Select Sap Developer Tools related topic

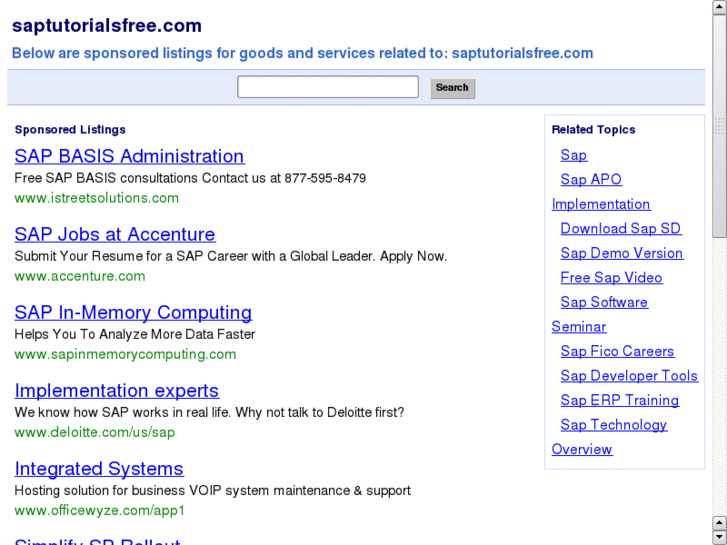coord(629,376)
